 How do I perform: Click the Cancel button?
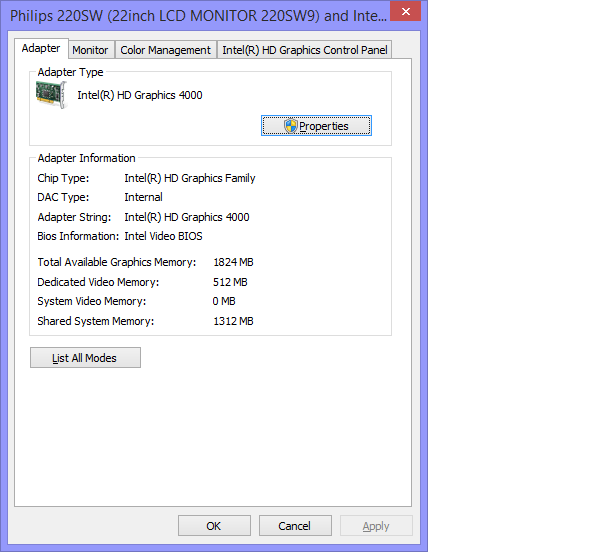pyautogui.click(x=295, y=526)
